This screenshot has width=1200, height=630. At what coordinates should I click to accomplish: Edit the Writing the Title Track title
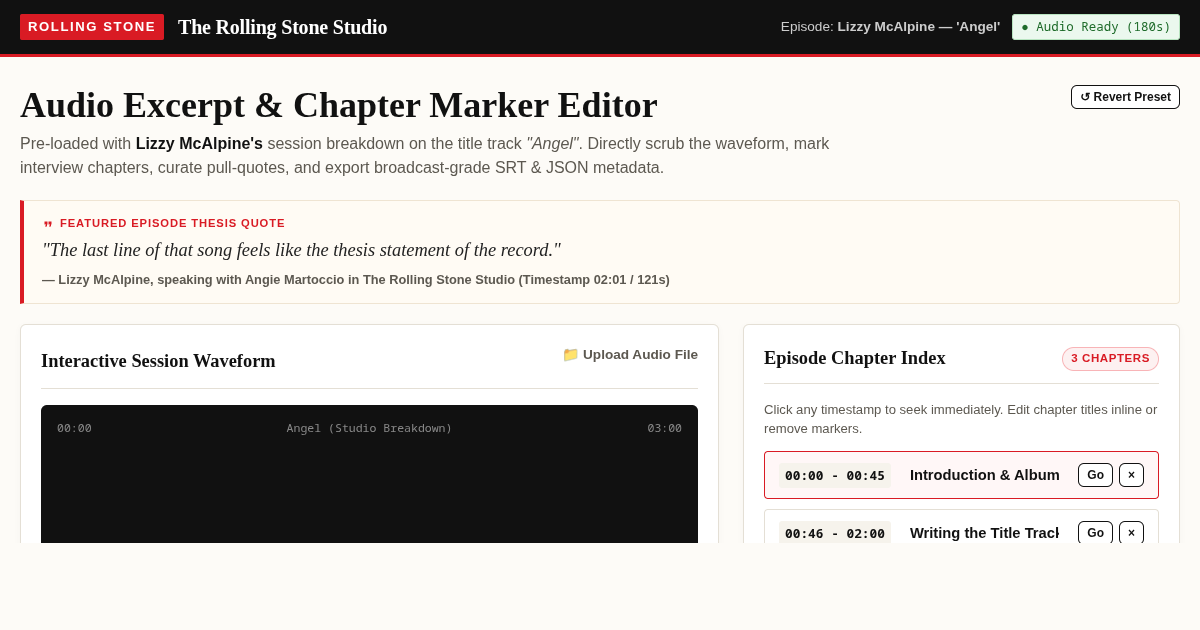coord(984,533)
